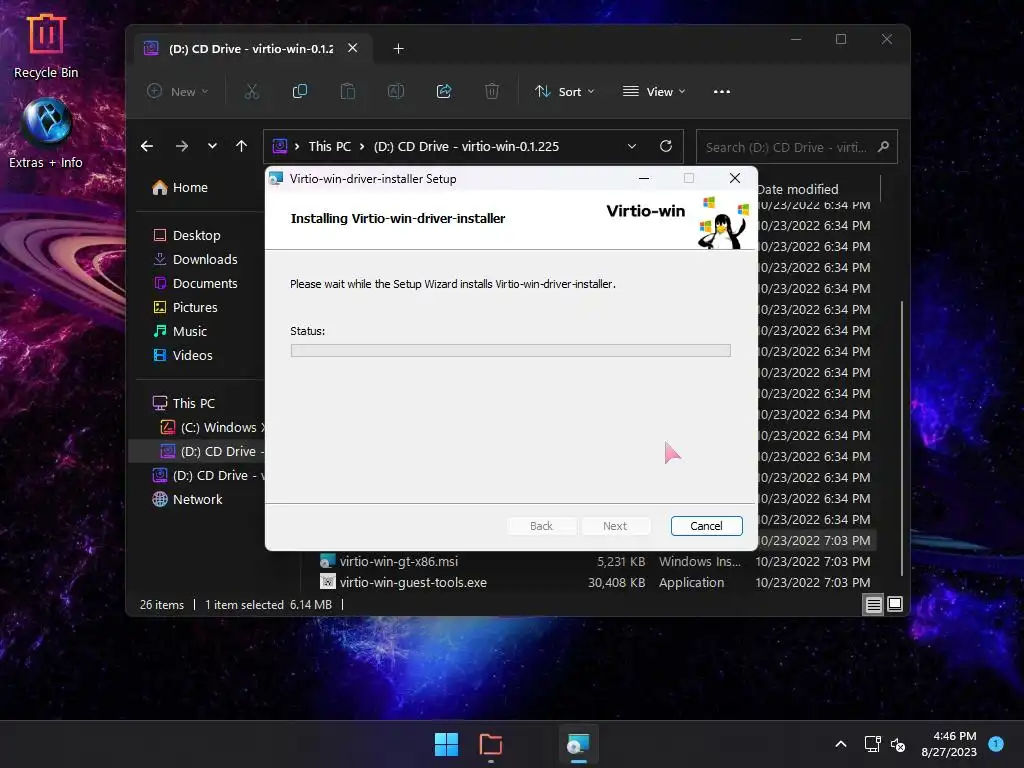This screenshot has height=768, width=1024.
Task: Switch to large thumbnails view icon
Action: (x=895, y=605)
